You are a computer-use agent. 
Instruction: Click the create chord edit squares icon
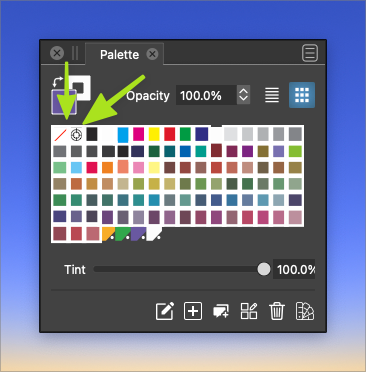click(249, 311)
